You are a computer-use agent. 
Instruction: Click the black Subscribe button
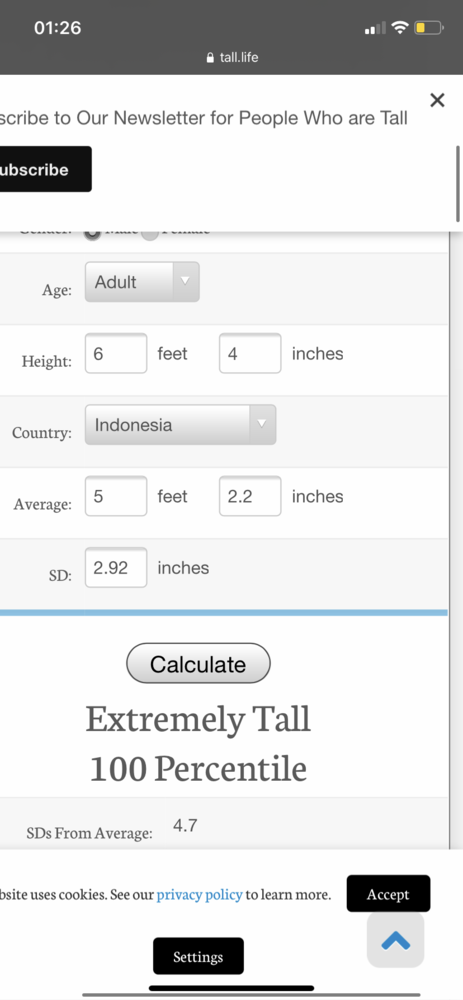click(45, 169)
